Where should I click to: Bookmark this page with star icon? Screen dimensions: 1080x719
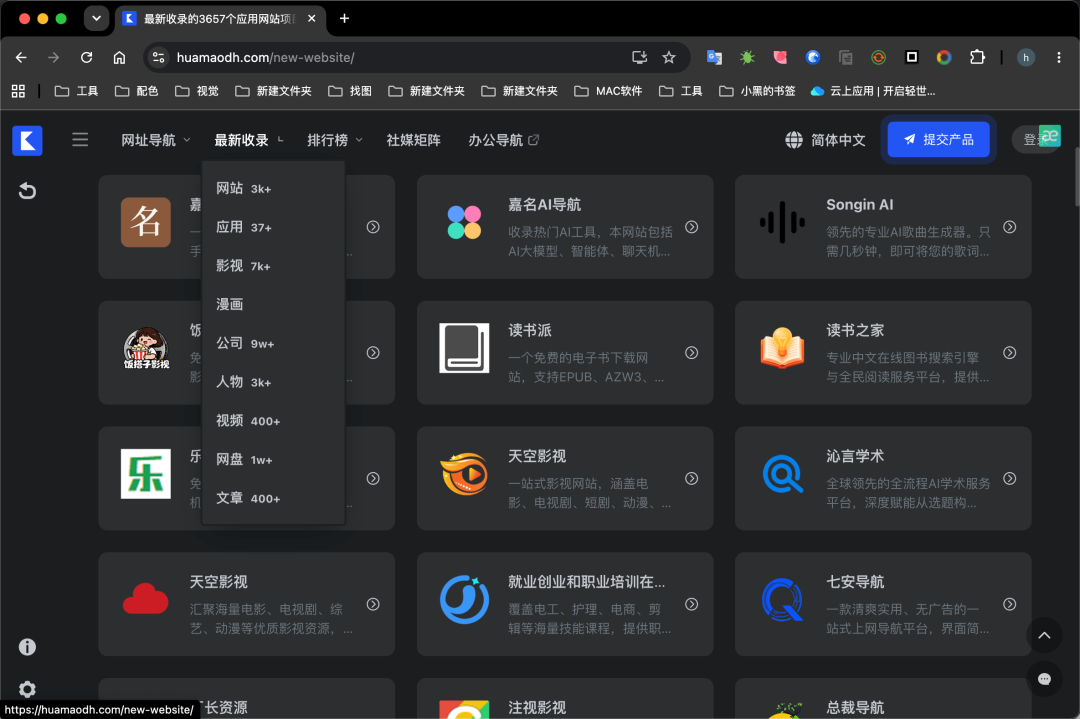669,57
